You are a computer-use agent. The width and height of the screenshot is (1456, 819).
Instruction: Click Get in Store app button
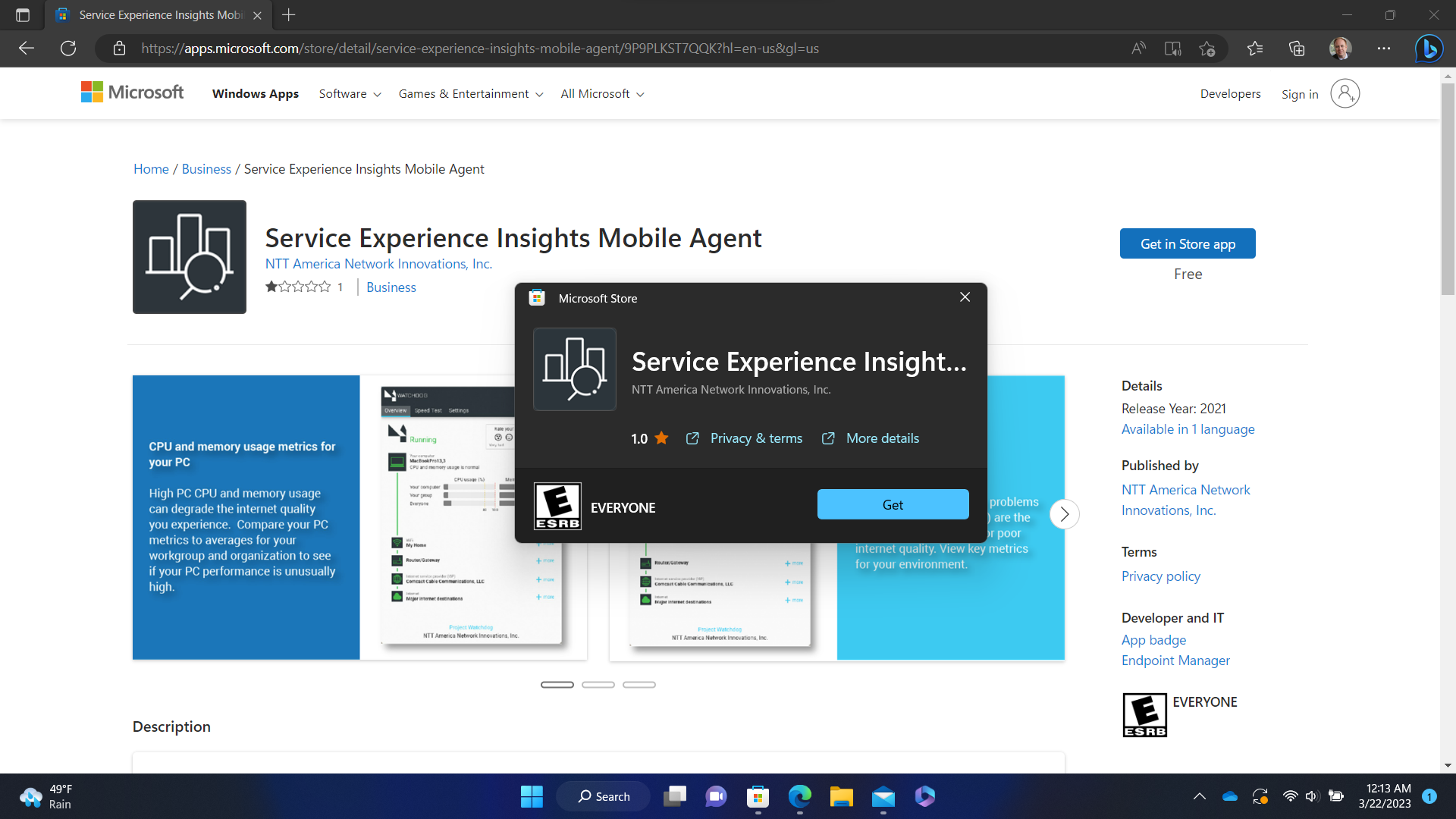[1188, 243]
